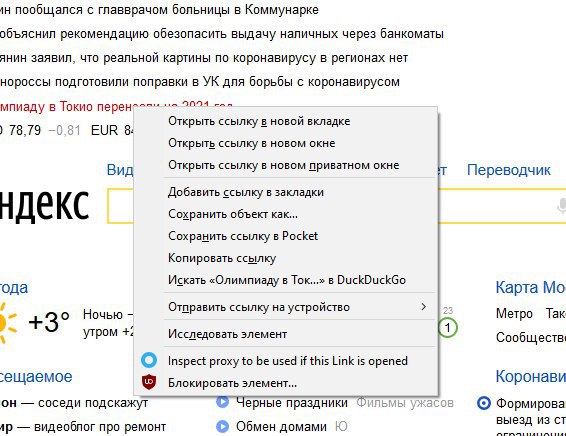Choose 'Сохранить объект как…' menu item
566x436 pixels.
coord(285,214)
